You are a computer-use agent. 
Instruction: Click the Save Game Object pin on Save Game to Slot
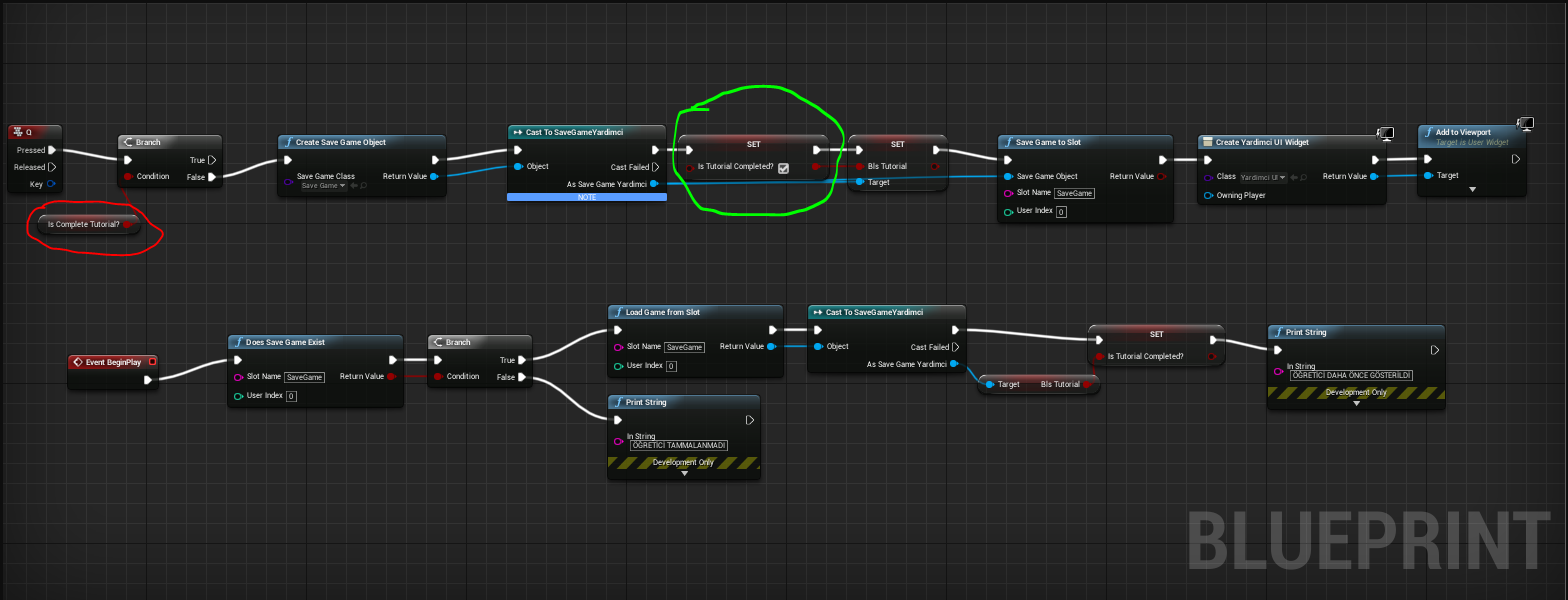(1008, 176)
